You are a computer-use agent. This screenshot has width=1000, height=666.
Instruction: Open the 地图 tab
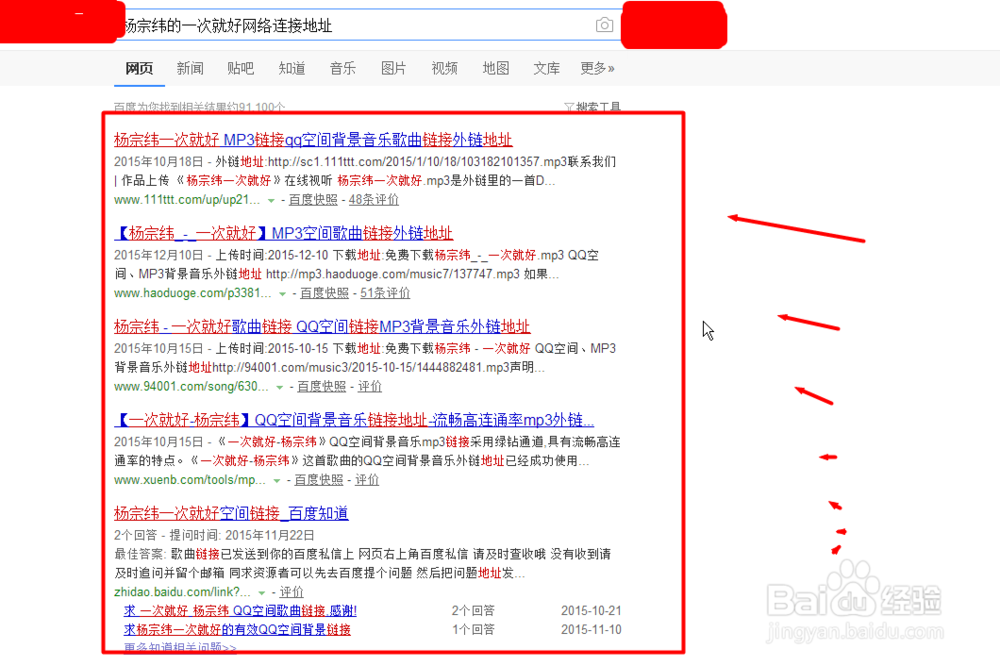pos(496,68)
